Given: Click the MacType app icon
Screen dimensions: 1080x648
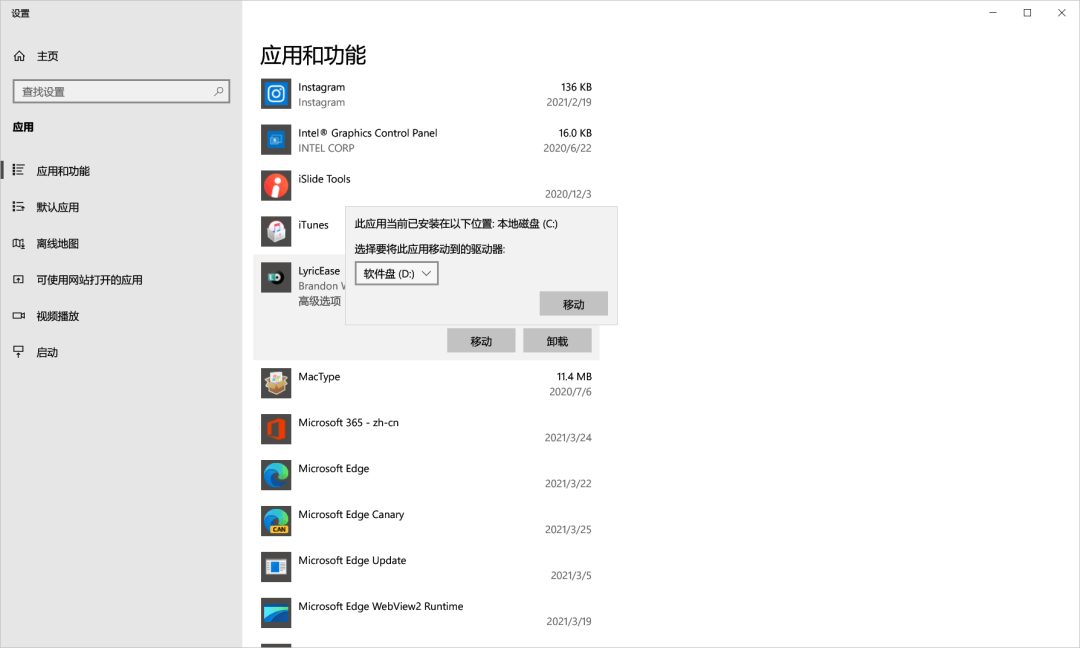Looking at the screenshot, I should [276, 384].
